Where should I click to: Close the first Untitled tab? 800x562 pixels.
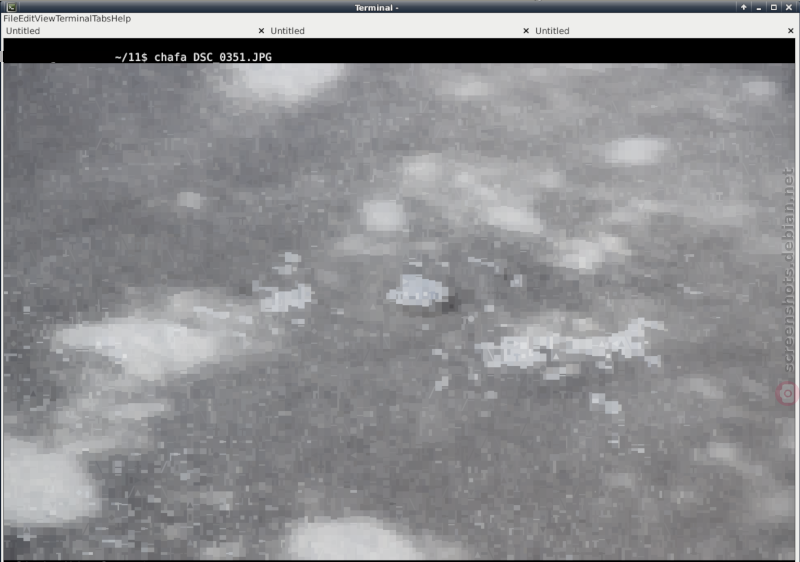click(261, 31)
